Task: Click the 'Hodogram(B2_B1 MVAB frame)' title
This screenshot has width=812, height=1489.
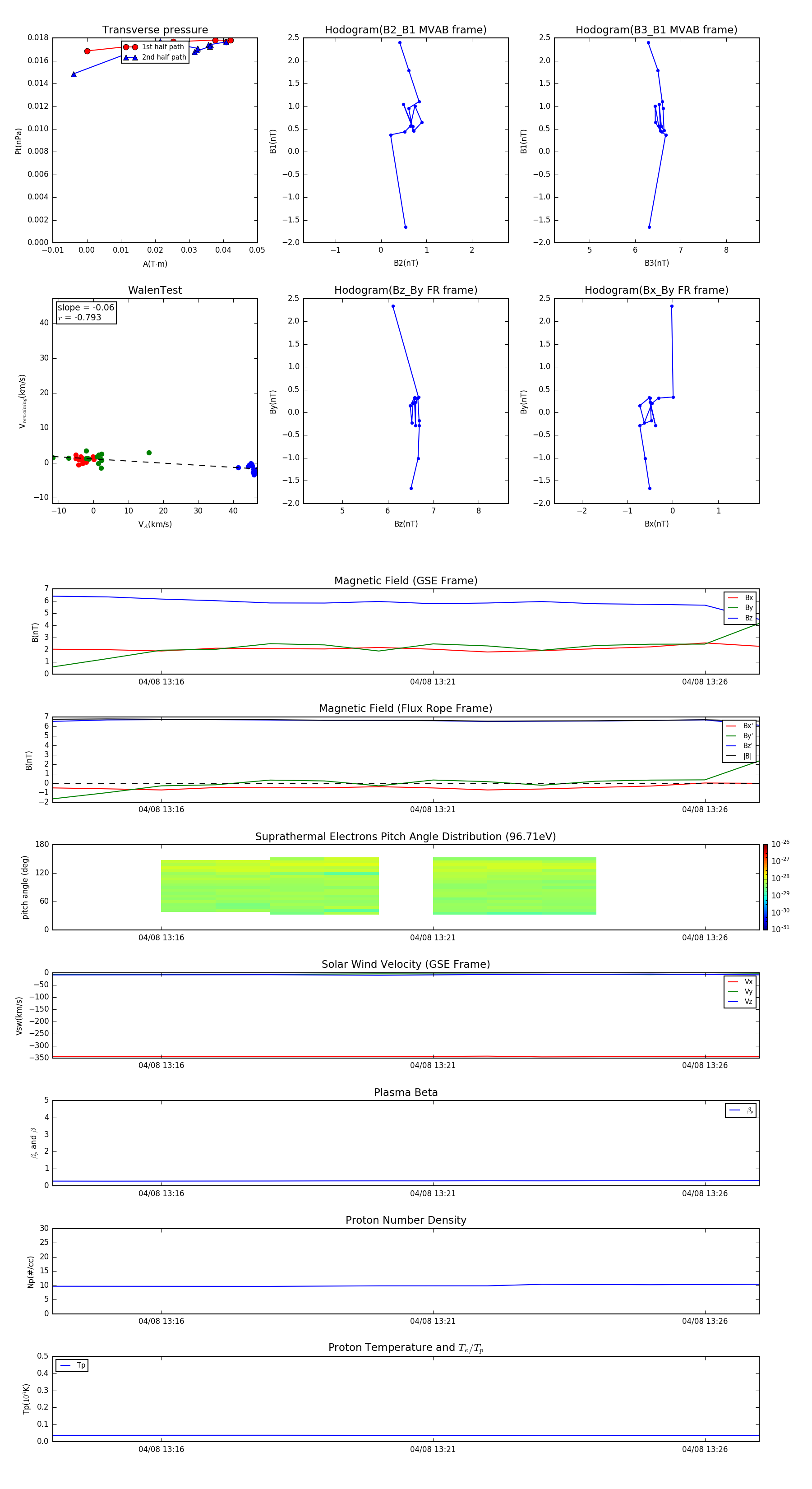Action: (406, 30)
